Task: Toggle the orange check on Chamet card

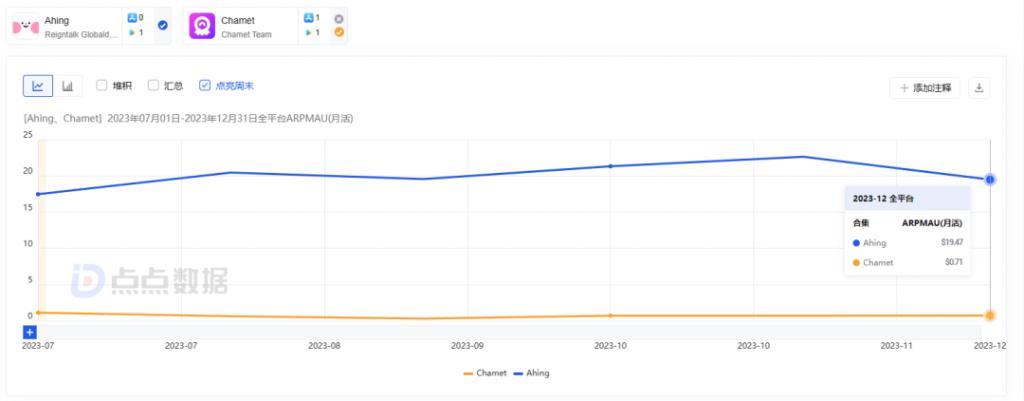Action: tap(339, 32)
